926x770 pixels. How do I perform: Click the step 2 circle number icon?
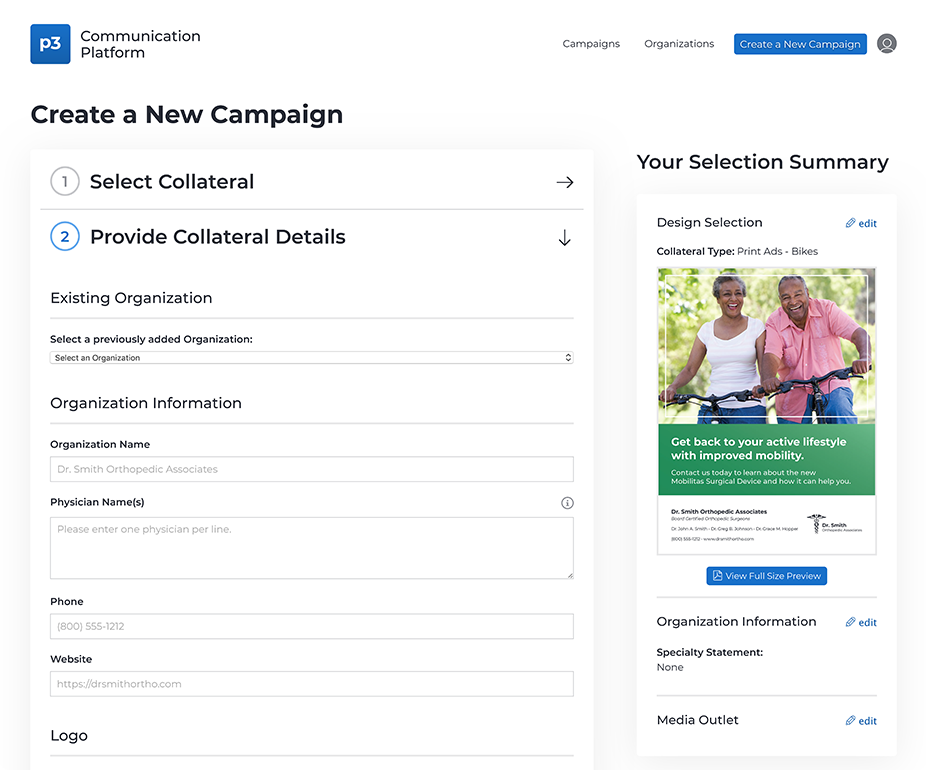tap(65, 236)
